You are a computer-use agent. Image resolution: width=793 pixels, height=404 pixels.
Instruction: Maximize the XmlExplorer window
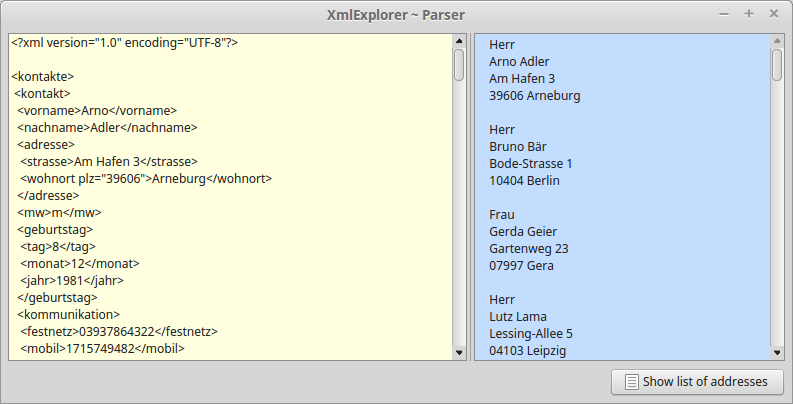(x=748, y=14)
